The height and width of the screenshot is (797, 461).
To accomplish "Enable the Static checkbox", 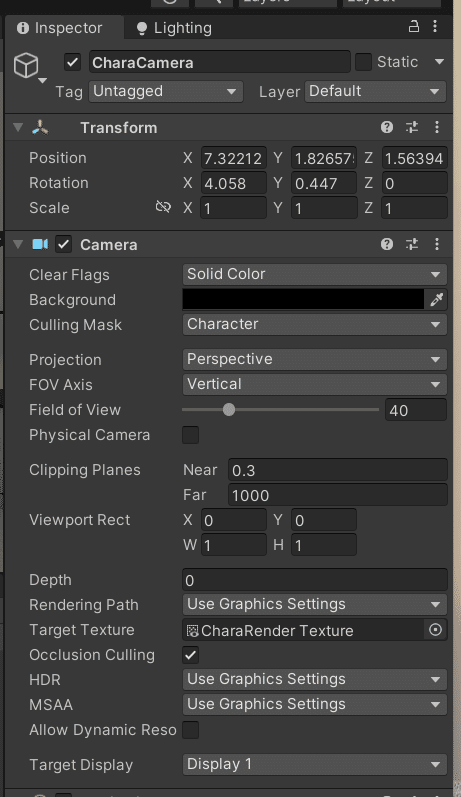I will [x=363, y=62].
